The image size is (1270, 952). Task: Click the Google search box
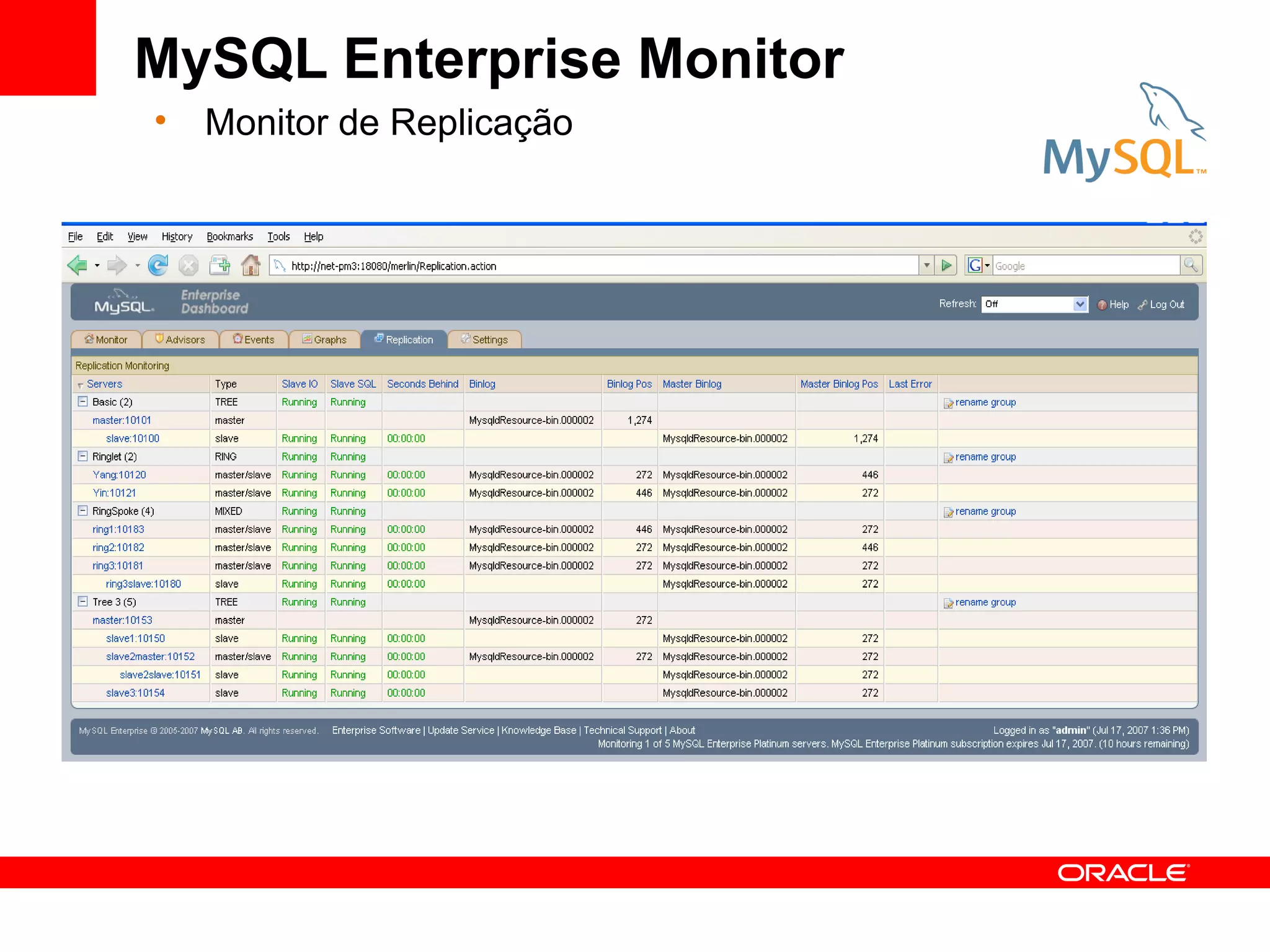coord(1086,266)
